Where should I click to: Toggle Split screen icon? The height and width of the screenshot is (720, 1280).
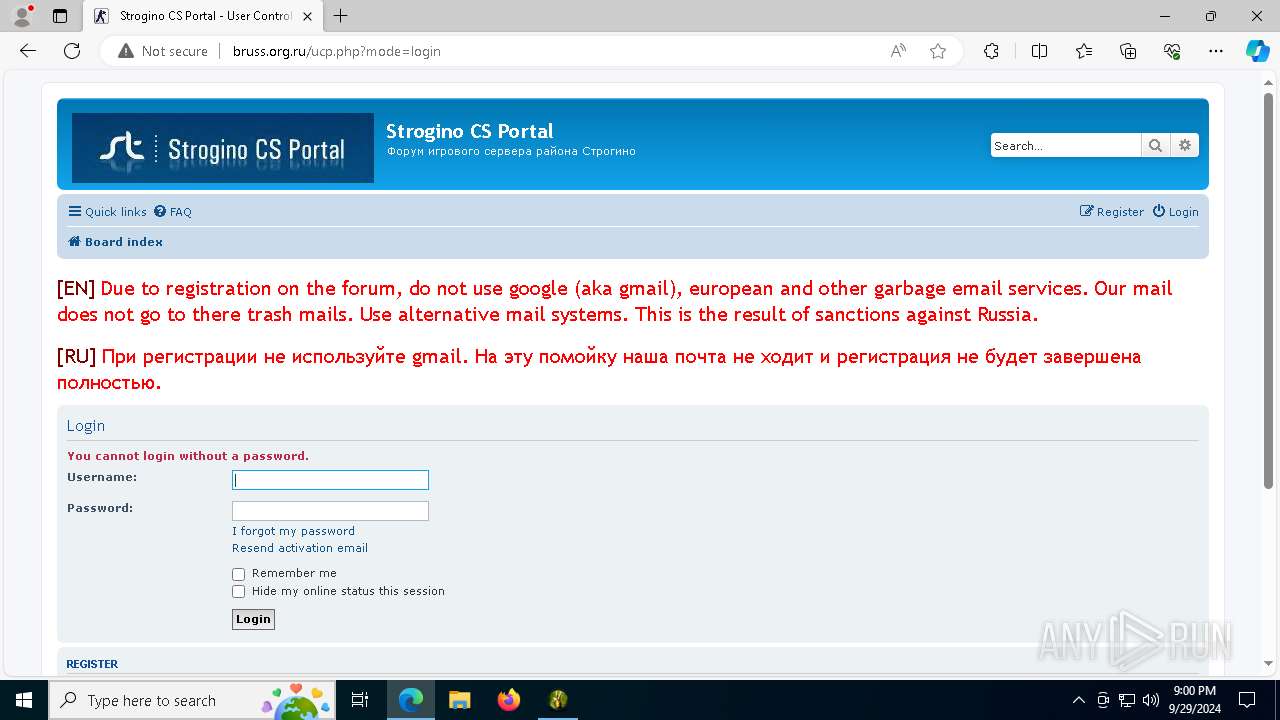[x=1039, y=51]
